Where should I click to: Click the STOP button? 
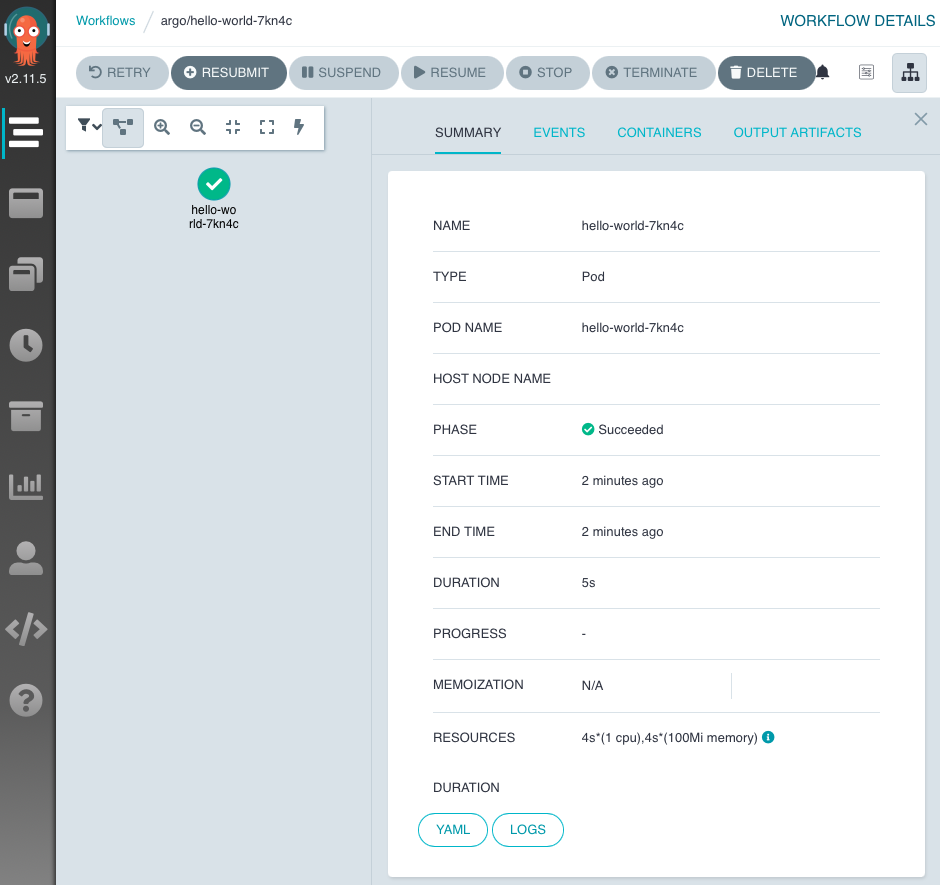click(x=547, y=73)
